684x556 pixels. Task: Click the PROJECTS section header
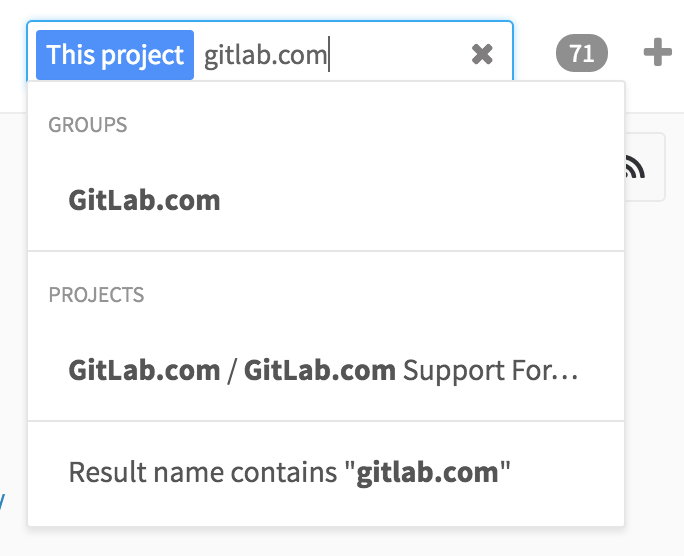96,295
